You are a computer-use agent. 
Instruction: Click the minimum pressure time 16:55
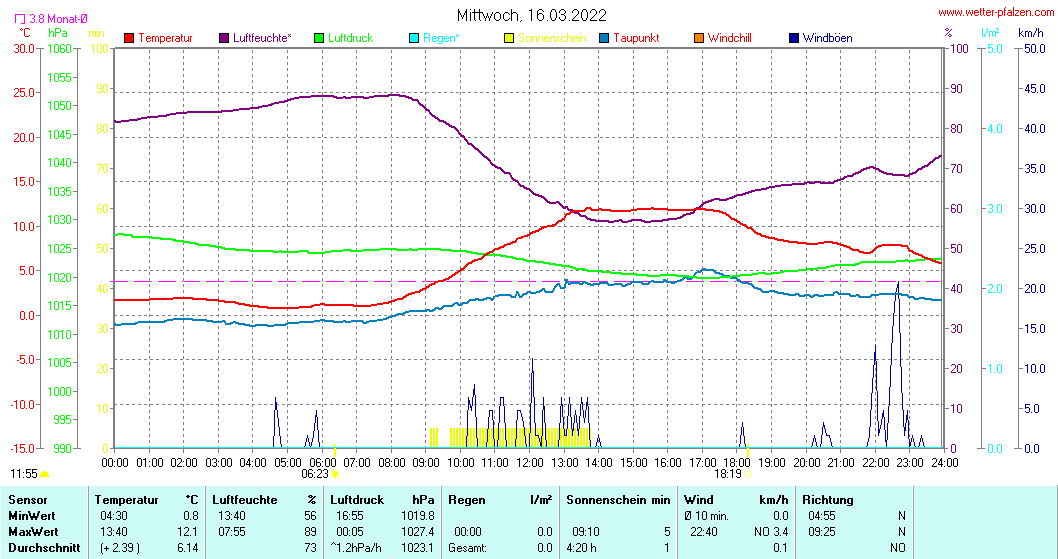pos(349,516)
